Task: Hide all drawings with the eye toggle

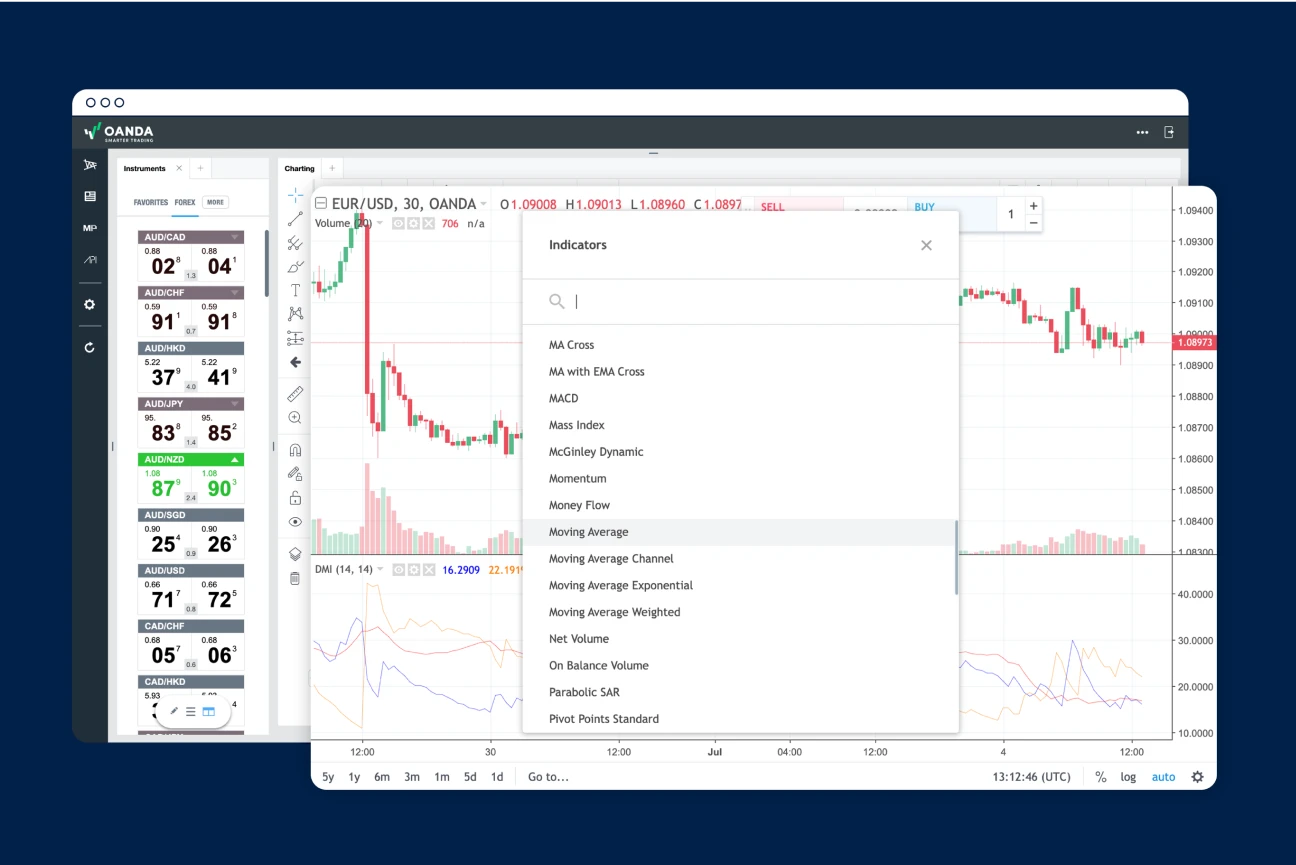Action: point(295,521)
